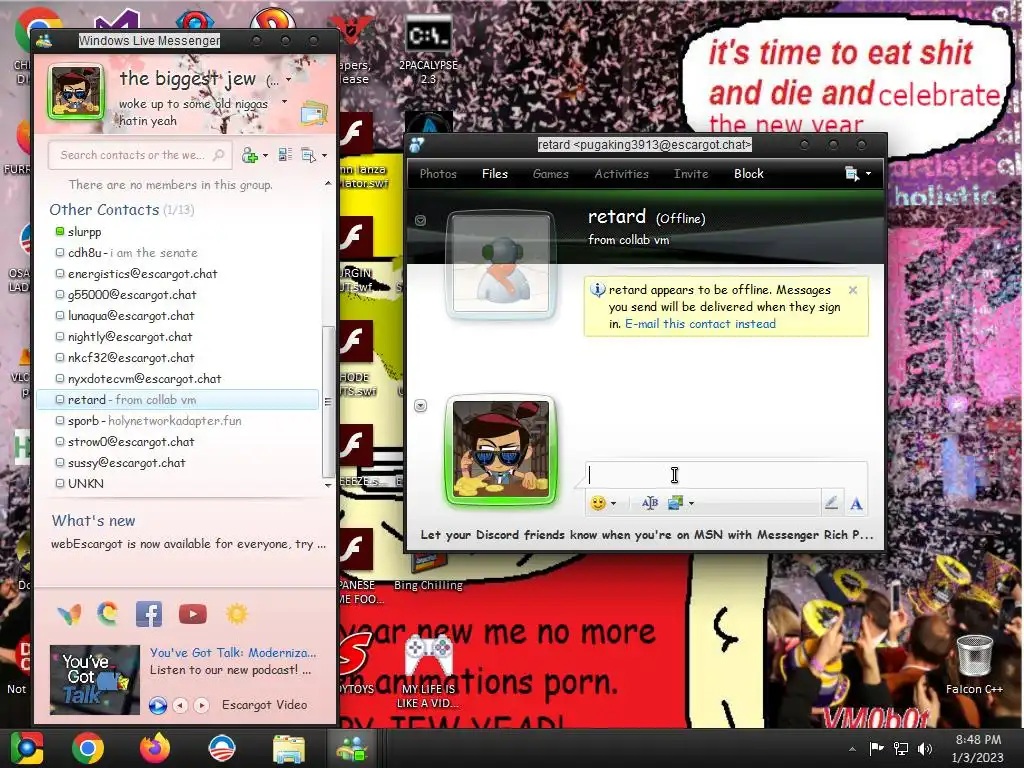Open the display name status dropdown arrow
This screenshot has height=768, width=1024.
point(288,80)
